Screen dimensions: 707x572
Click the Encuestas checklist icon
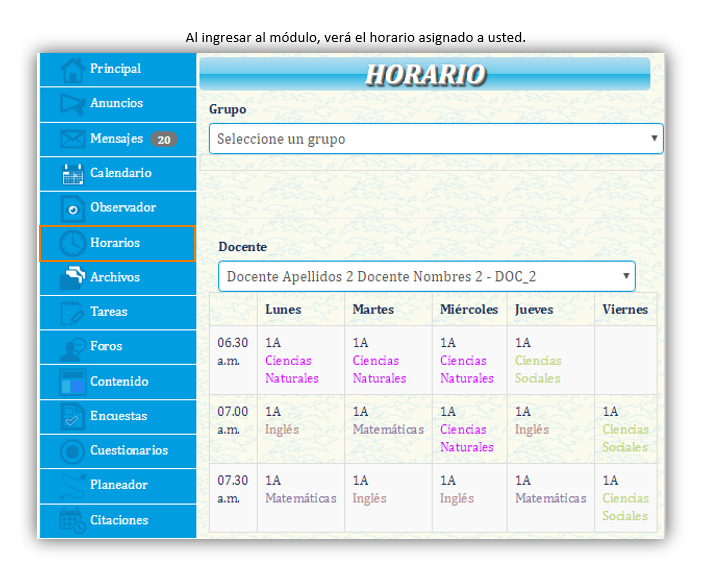click(72, 417)
